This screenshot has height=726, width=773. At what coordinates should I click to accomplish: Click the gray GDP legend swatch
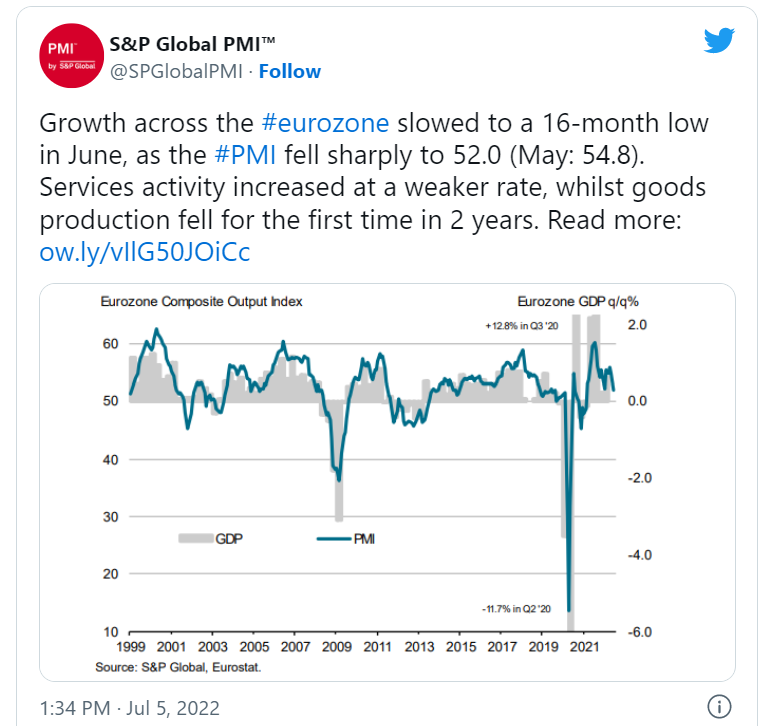[194, 538]
